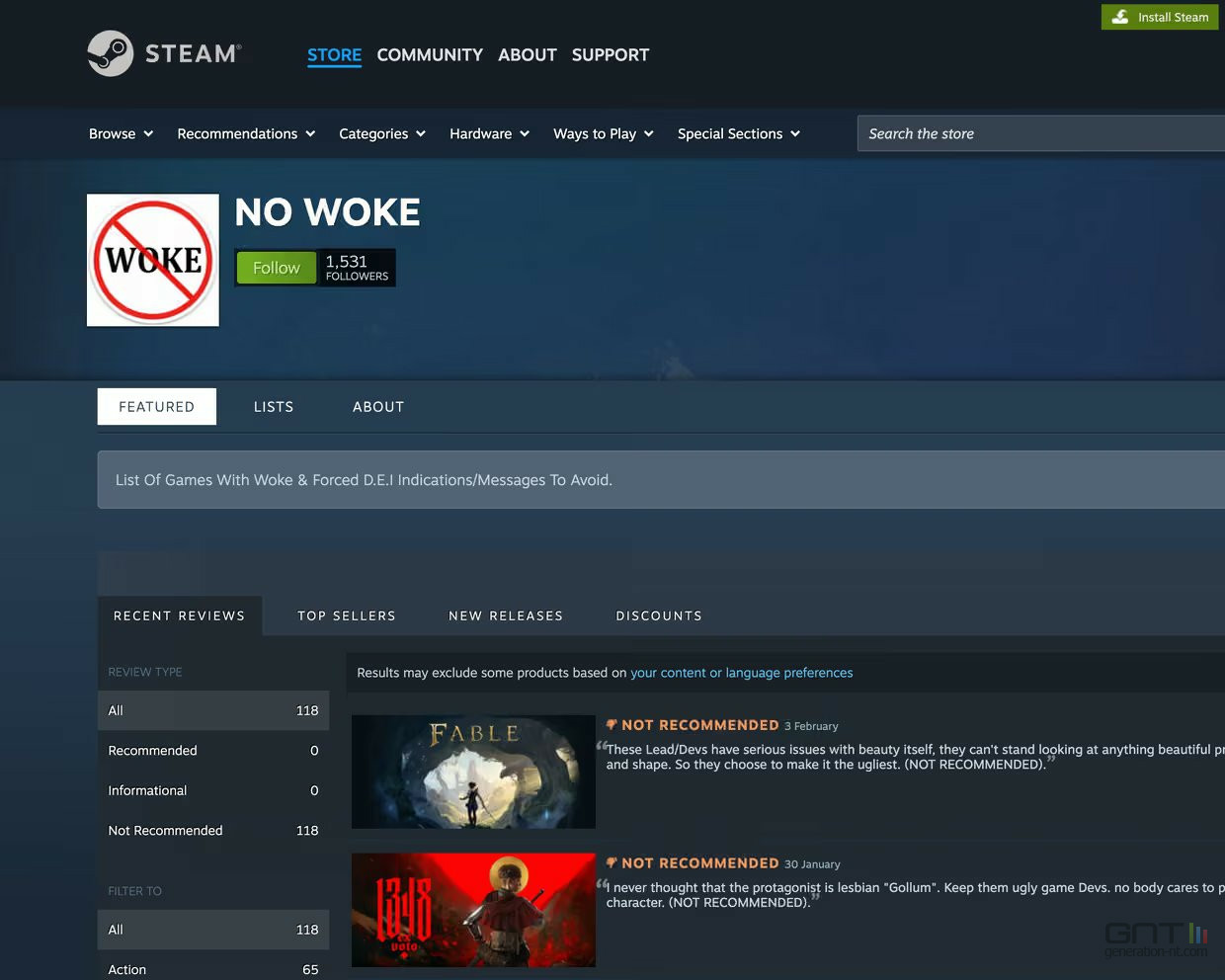Follow the NO WOKE curator
Image resolution: width=1225 pixels, height=980 pixels.
277,268
